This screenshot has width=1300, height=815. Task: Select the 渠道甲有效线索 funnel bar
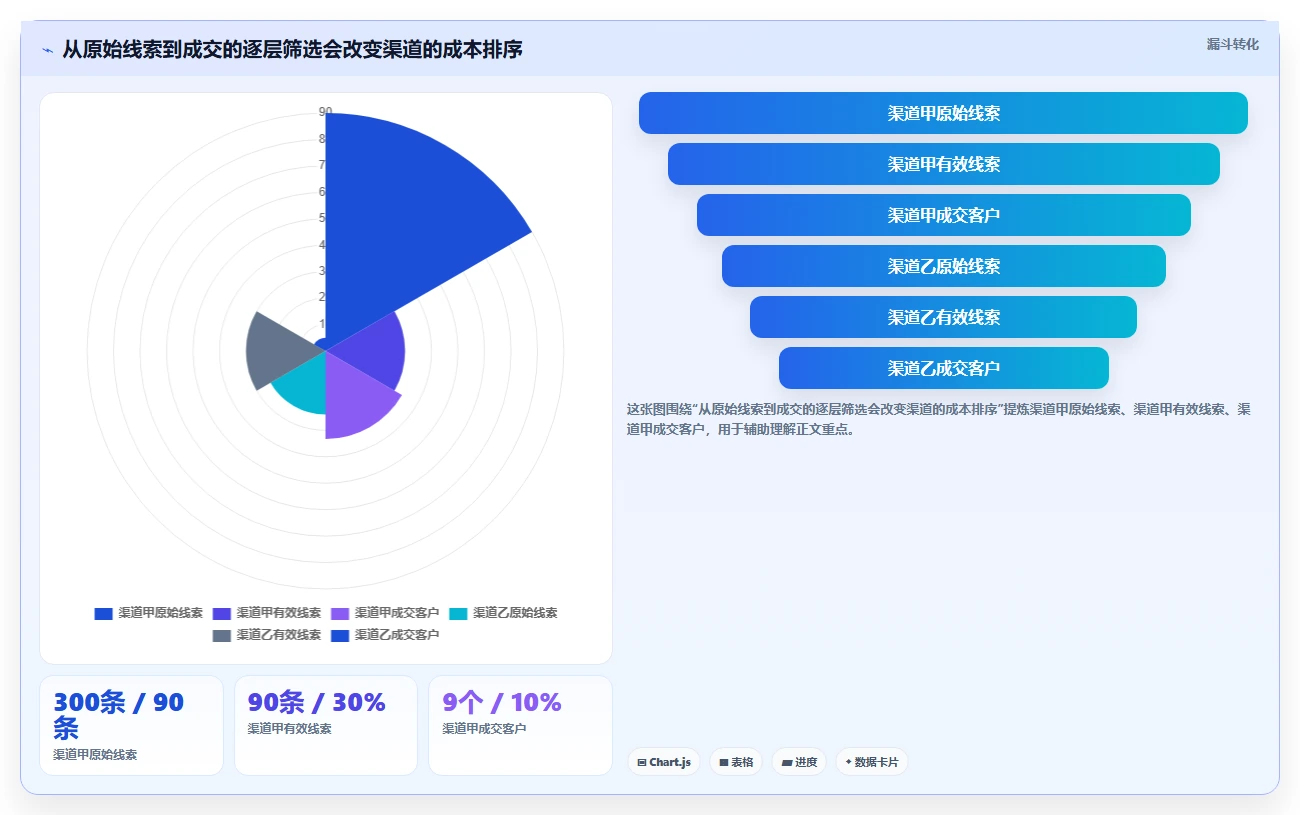point(943,164)
